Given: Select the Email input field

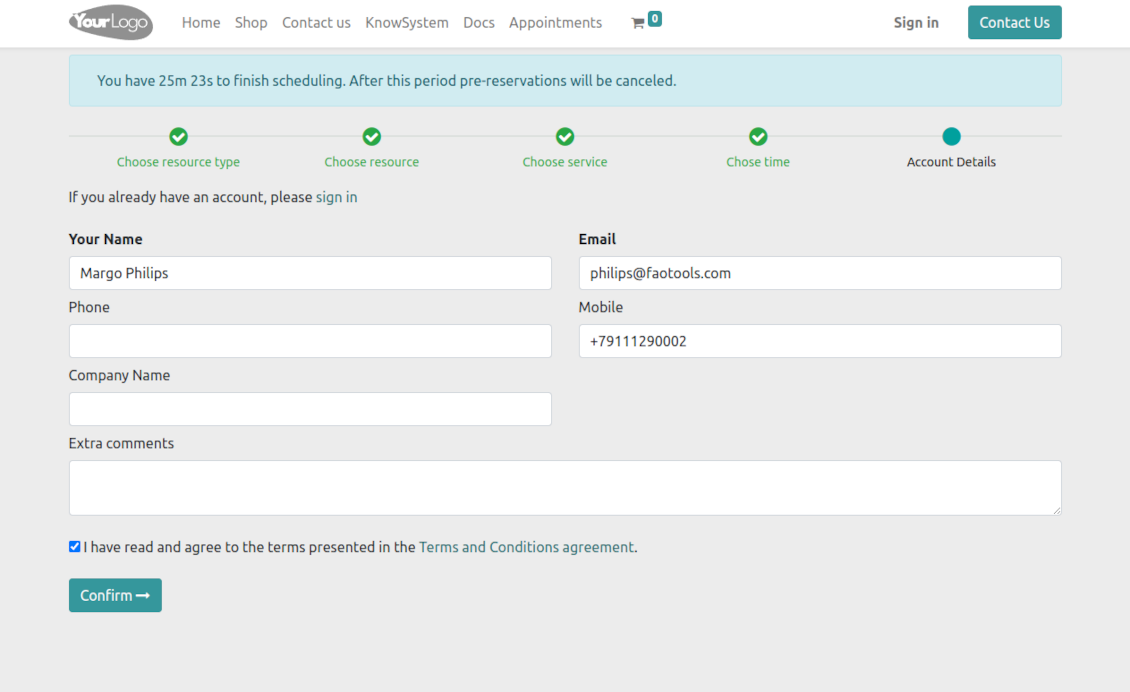Looking at the screenshot, I should (x=820, y=273).
